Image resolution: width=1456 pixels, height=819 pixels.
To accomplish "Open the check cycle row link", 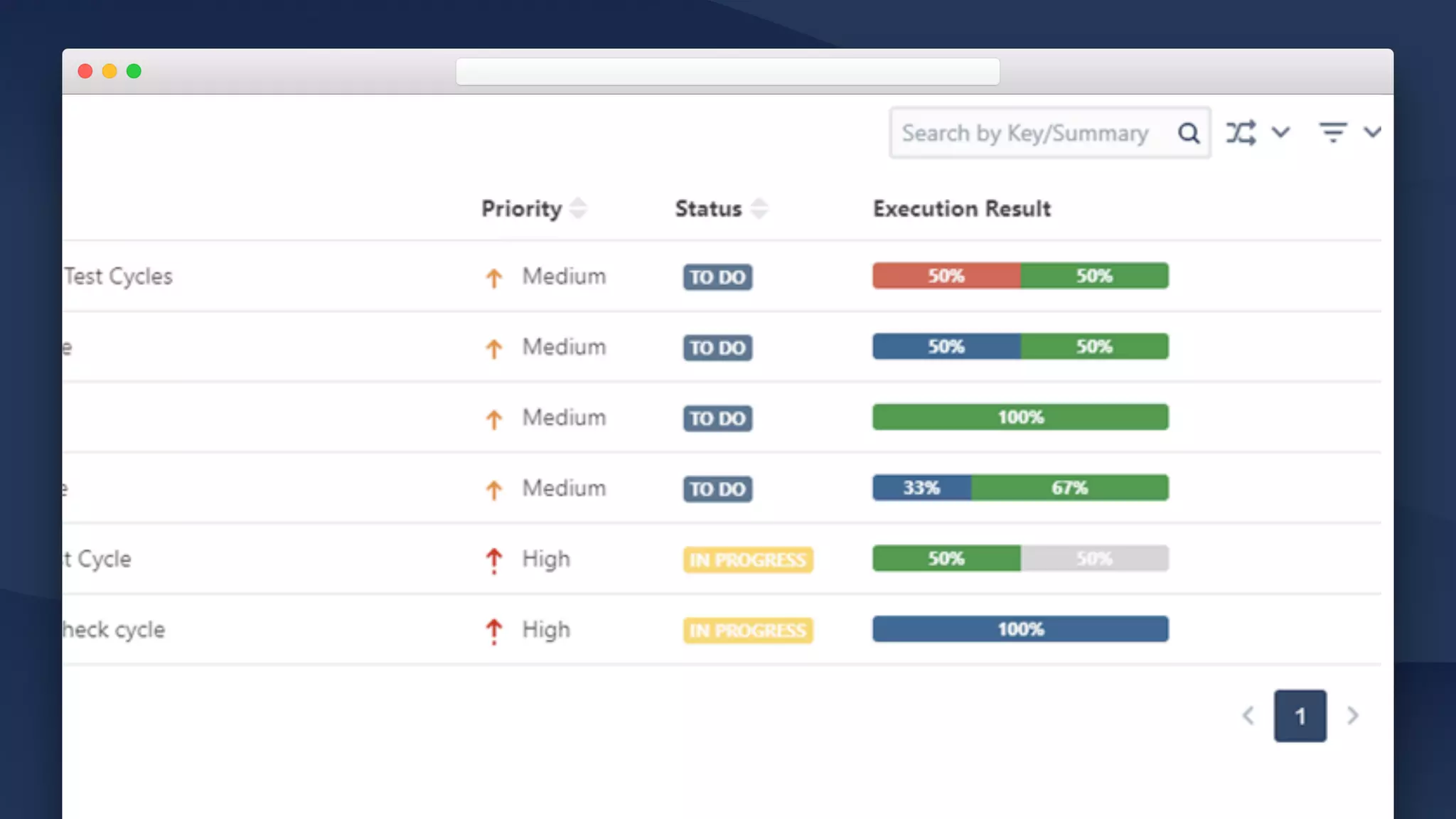I will (114, 630).
